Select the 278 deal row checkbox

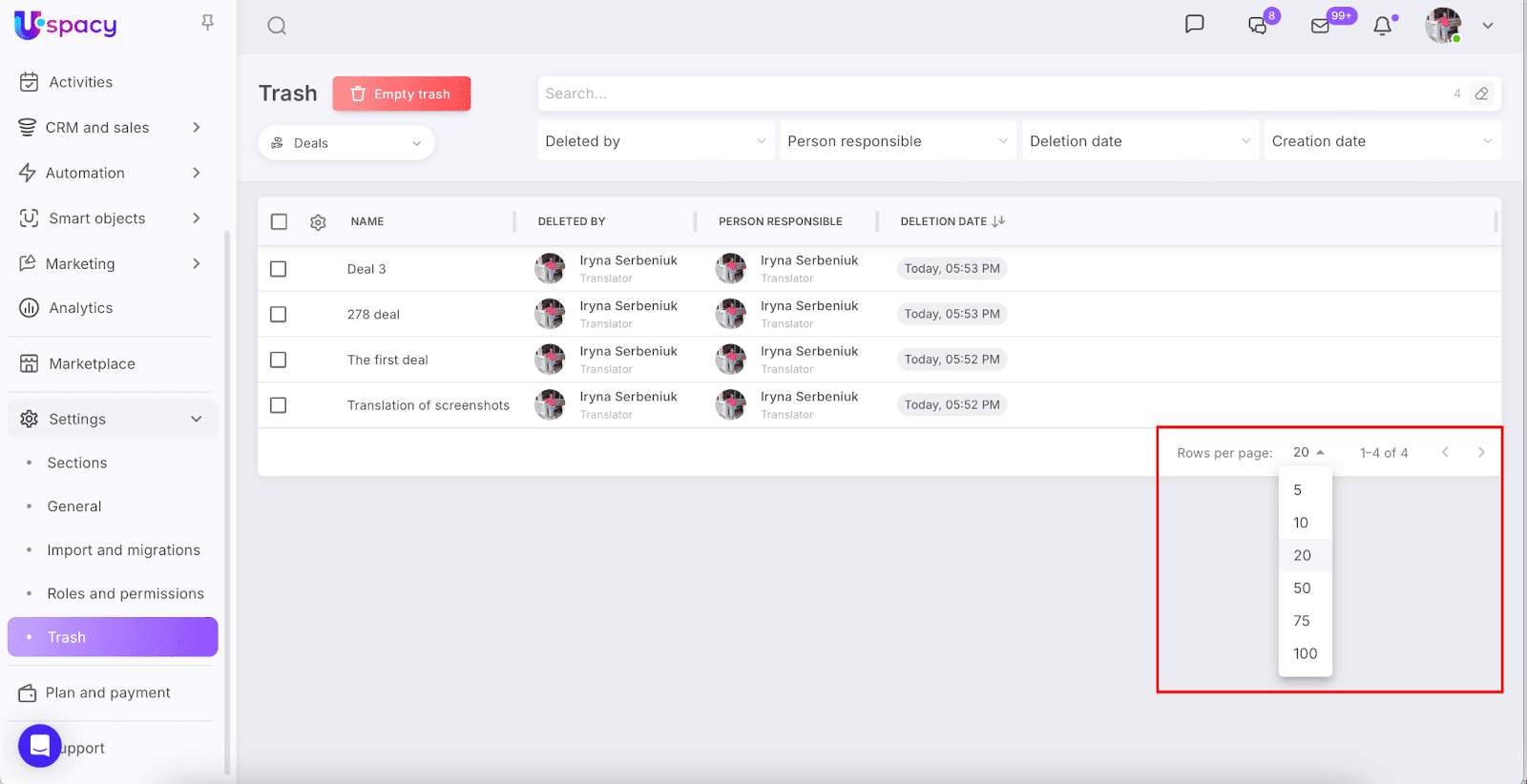tap(279, 315)
